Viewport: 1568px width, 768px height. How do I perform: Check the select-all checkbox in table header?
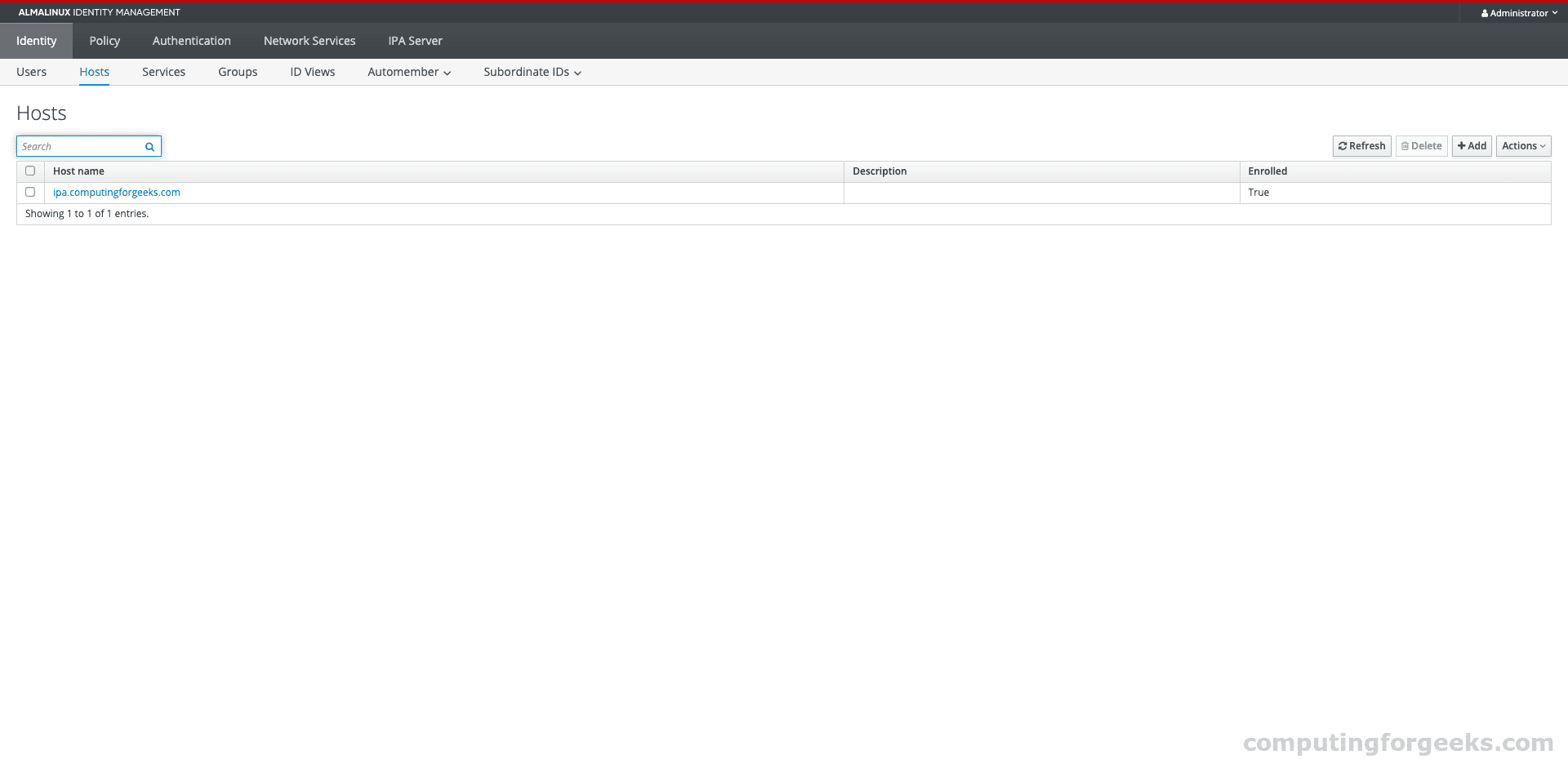[x=30, y=171]
